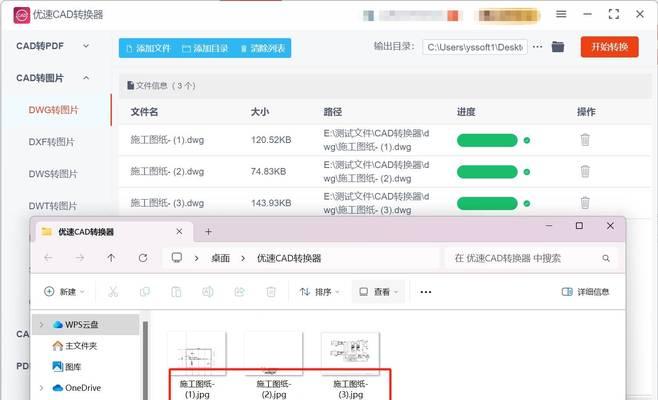The width and height of the screenshot is (658, 400).
Task: Click the progress bar for 施工图纸- (3).dwg
Action: (x=487, y=204)
